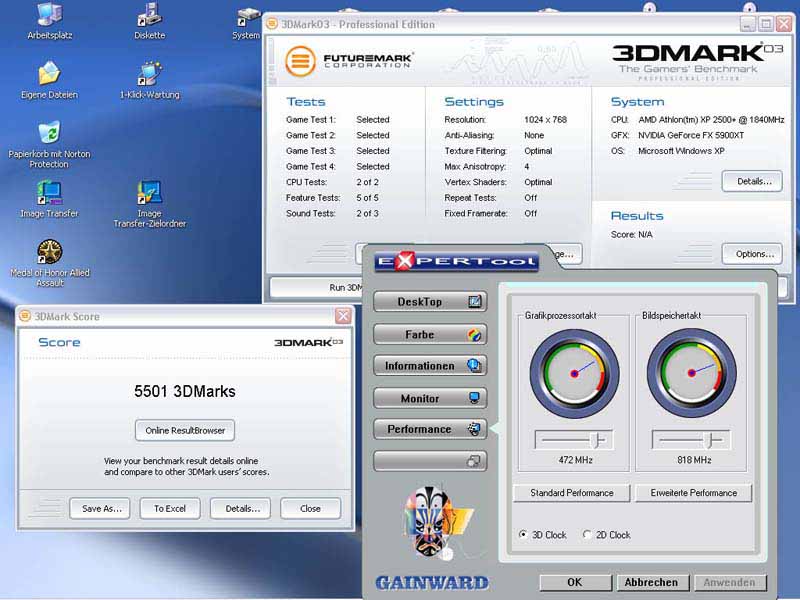
Task: Click the Sound Tests 2 of 3 value
Action: (x=367, y=214)
